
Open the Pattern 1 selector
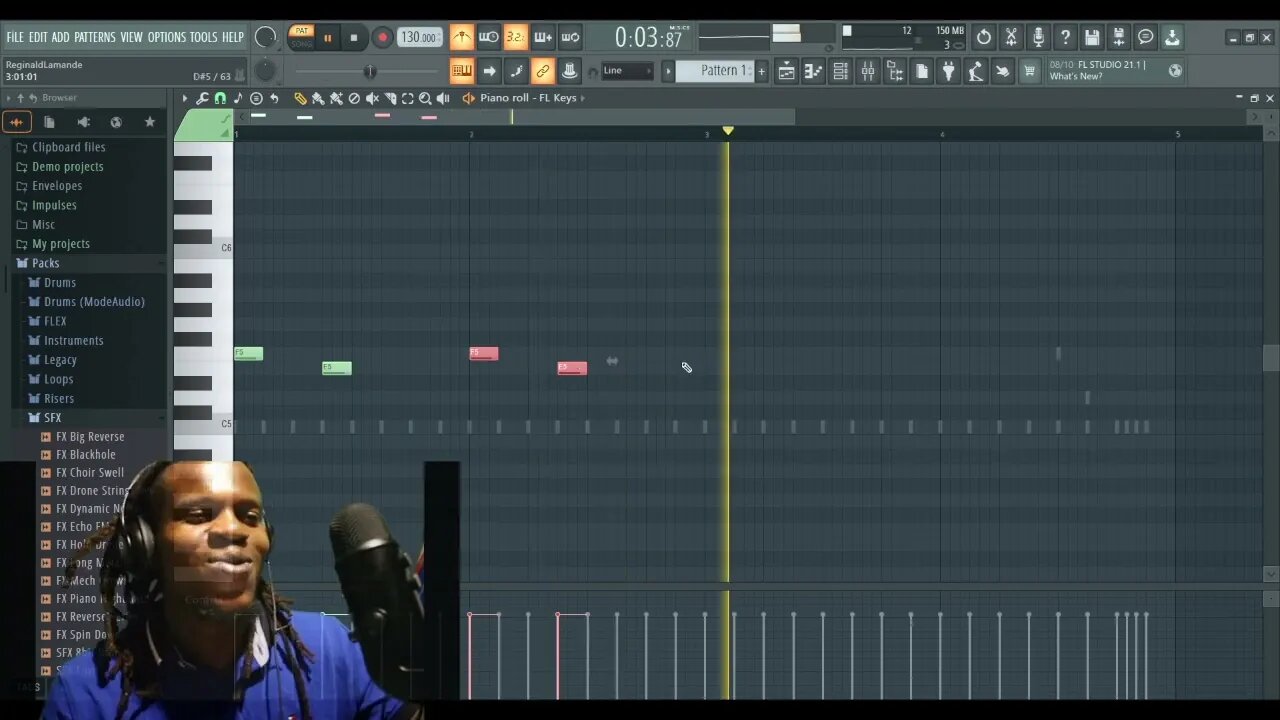(x=715, y=71)
